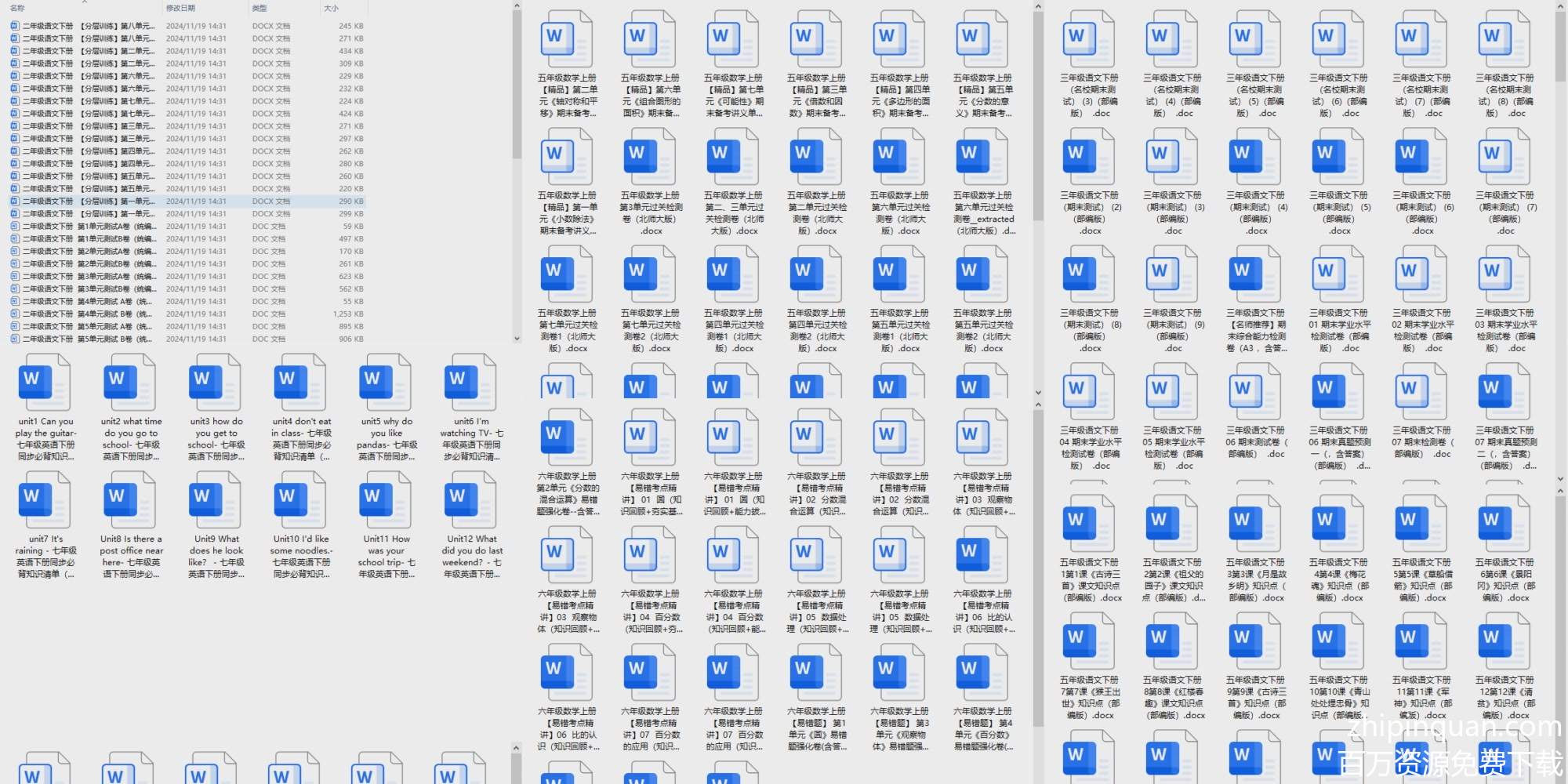Screen dimensions: 1568x784
Task: Click the Unit9 What does he look like icon
Action: pos(216,499)
